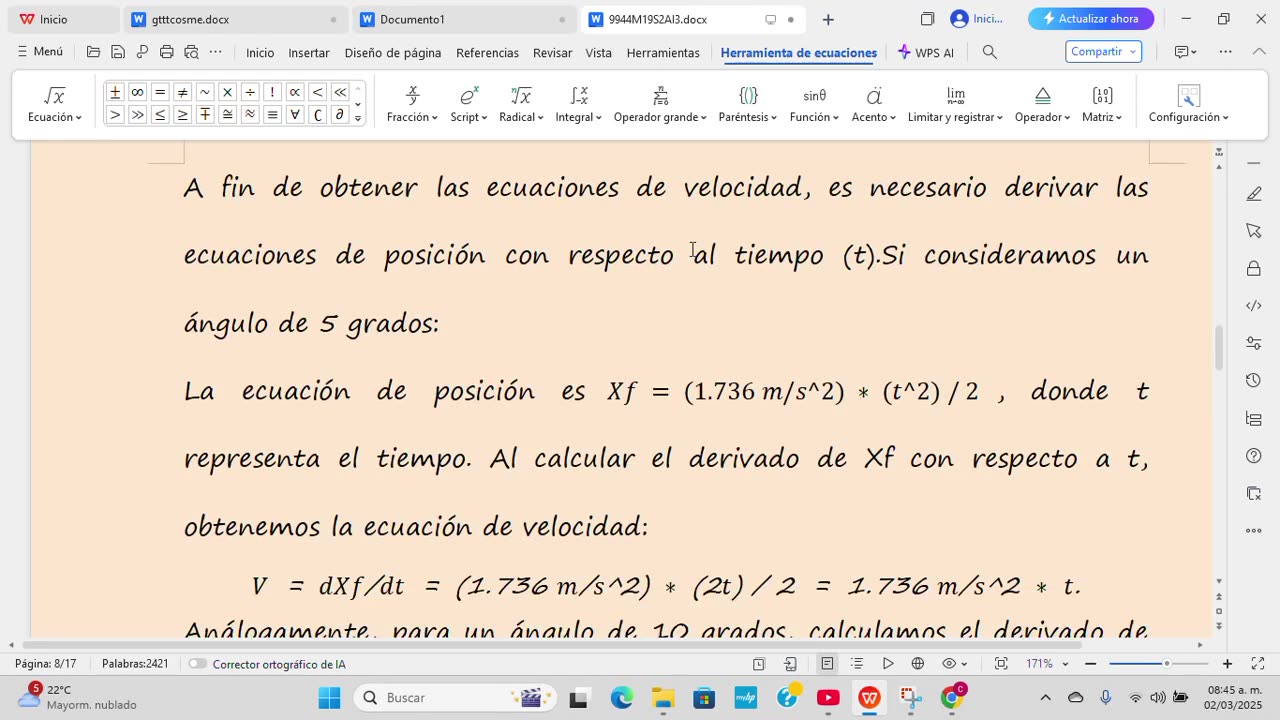Select the page layout view icon
1280x720 pixels.
click(827, 664)
